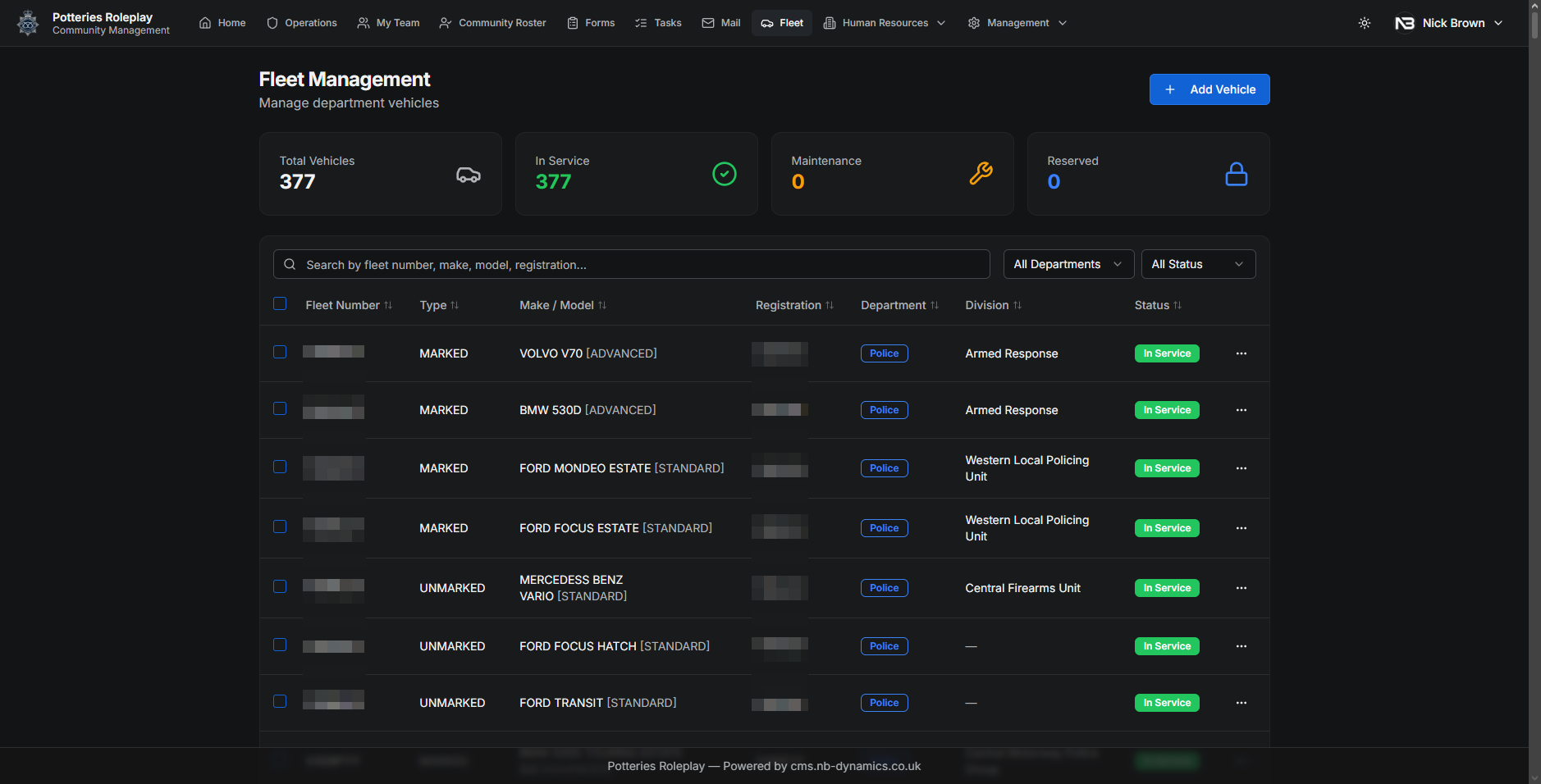Image resolution: width=1541 pixels, height=784 pixels.
Task: Open the Mail page
Action: pyautogui.click(x=721, y=23)
